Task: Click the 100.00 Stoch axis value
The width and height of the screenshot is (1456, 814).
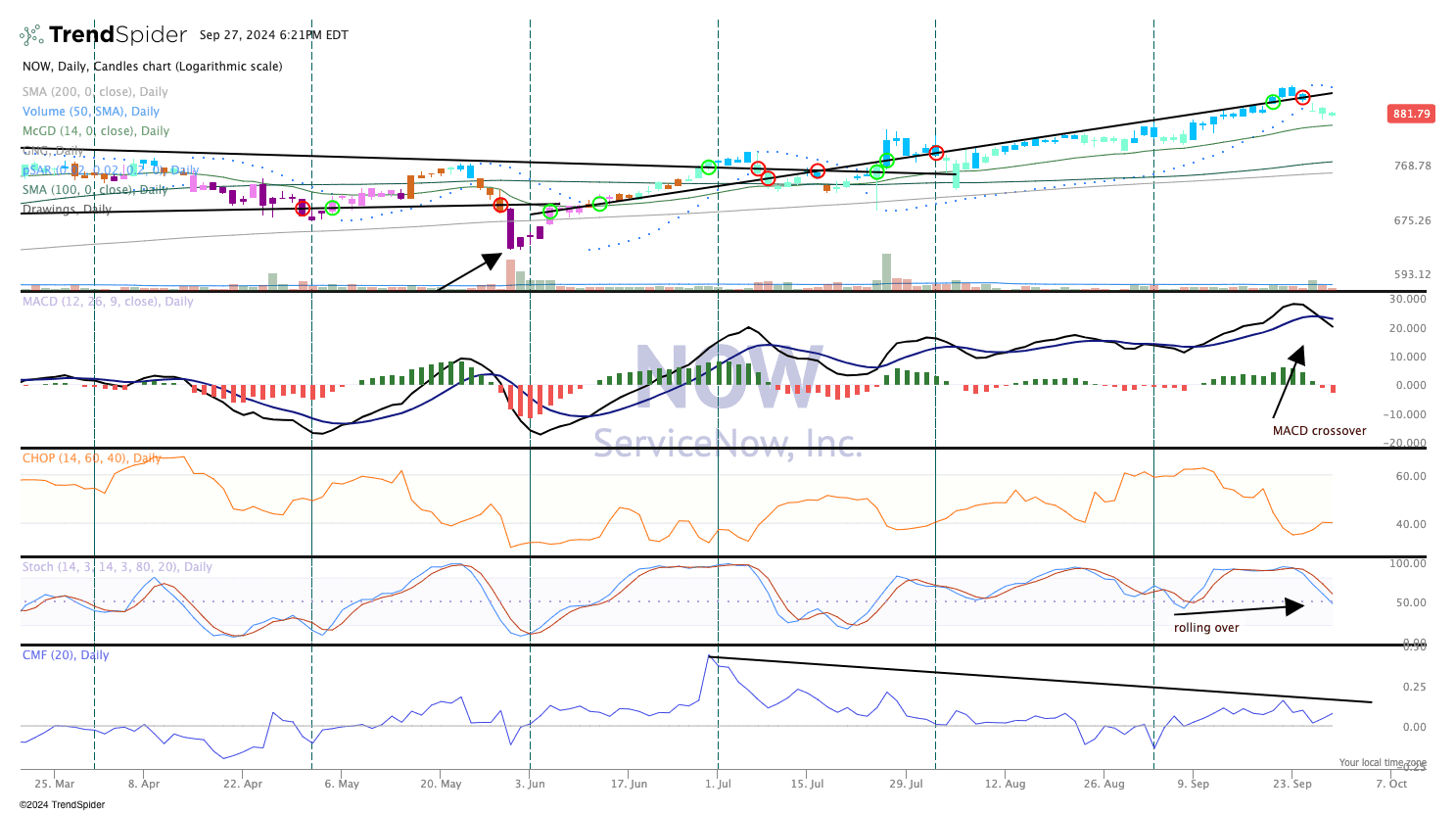Action: click(x=1408, y=564)
